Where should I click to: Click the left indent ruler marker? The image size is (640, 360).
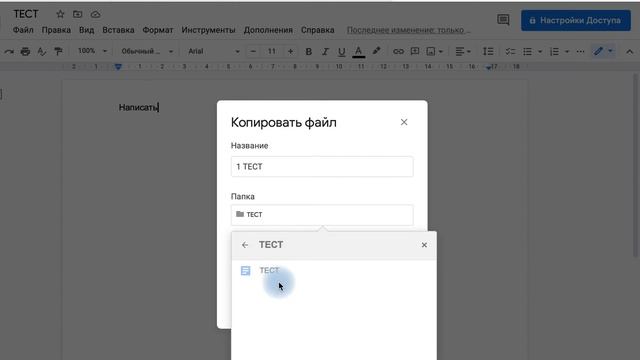click(118, 67)
